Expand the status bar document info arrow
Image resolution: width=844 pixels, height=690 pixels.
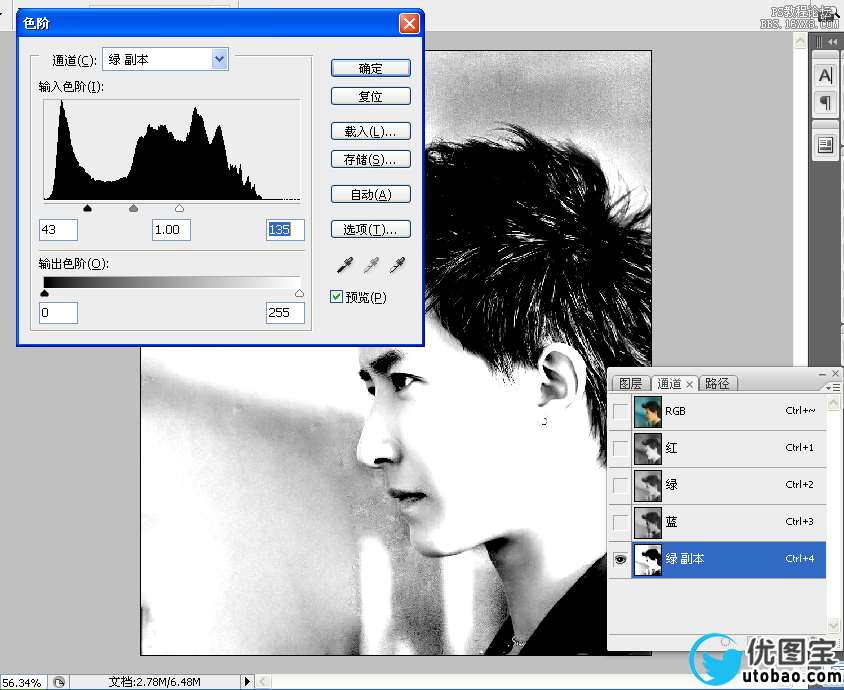click(248, 682)
